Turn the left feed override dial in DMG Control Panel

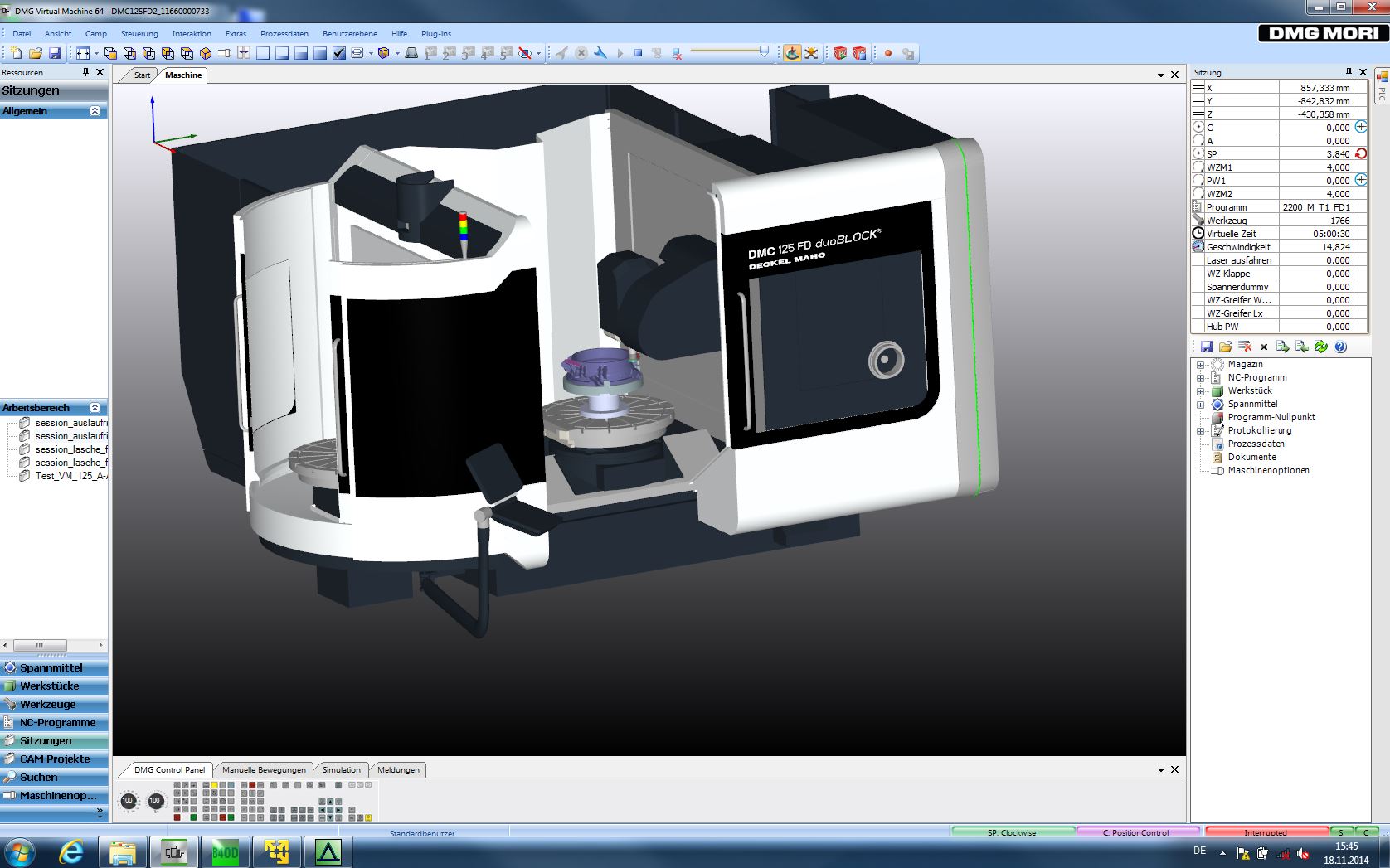coord(127,800)
